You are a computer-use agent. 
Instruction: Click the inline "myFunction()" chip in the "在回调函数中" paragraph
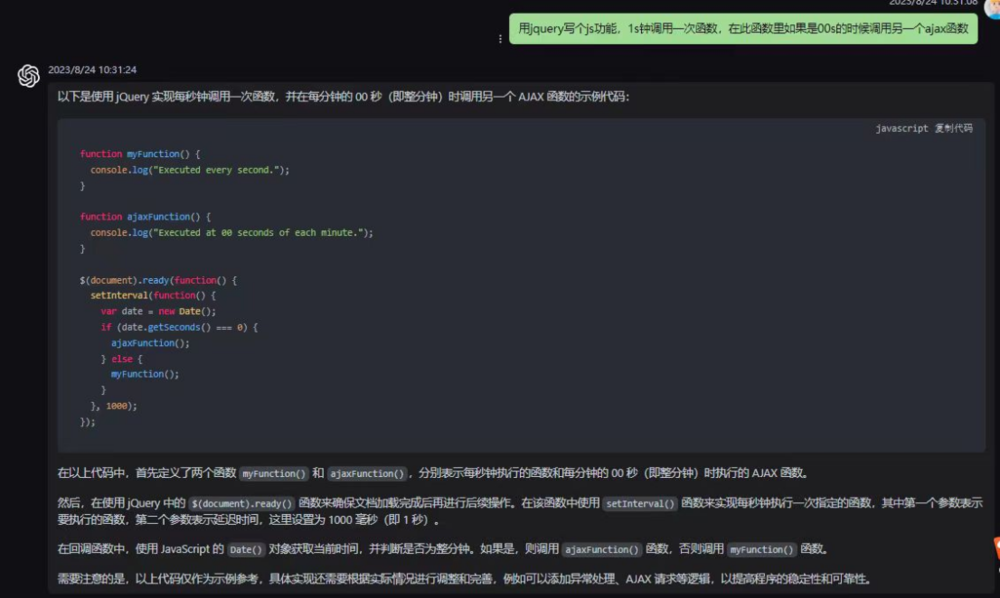point(761,549)
